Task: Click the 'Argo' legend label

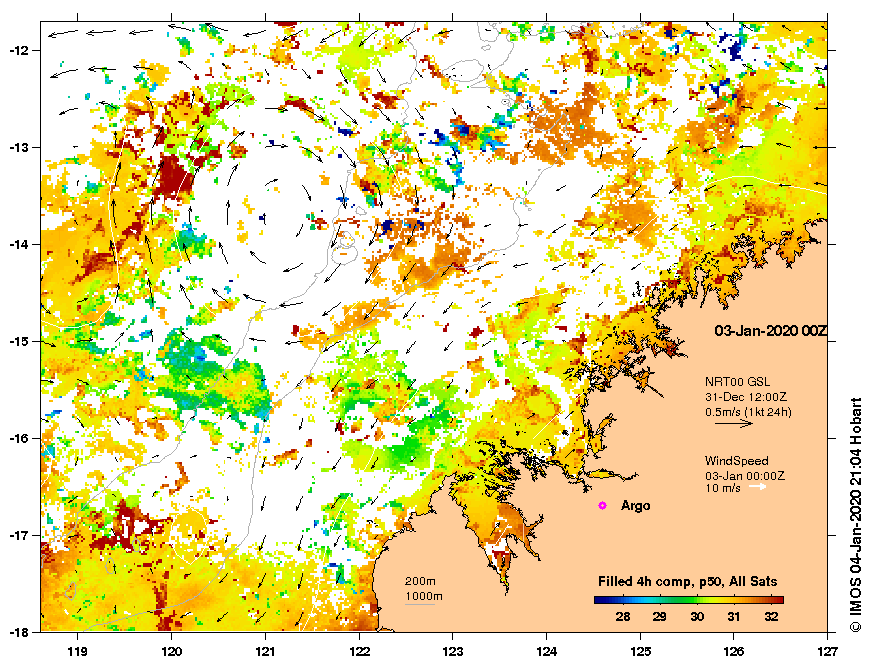Action: coord(635,505)
